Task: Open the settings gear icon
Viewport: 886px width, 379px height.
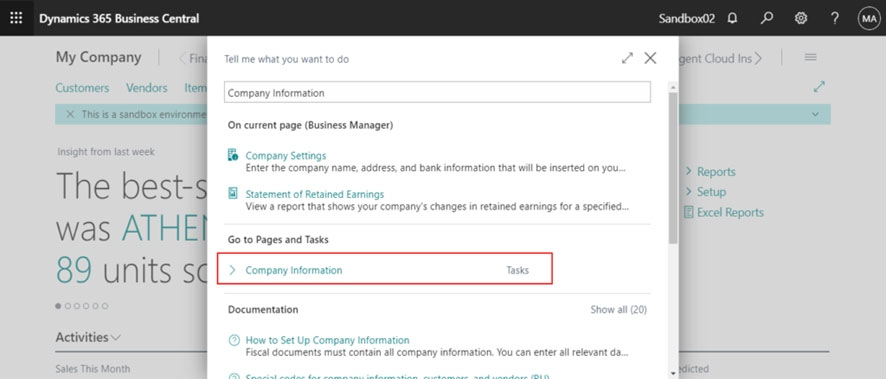Action: click(801, 18)
